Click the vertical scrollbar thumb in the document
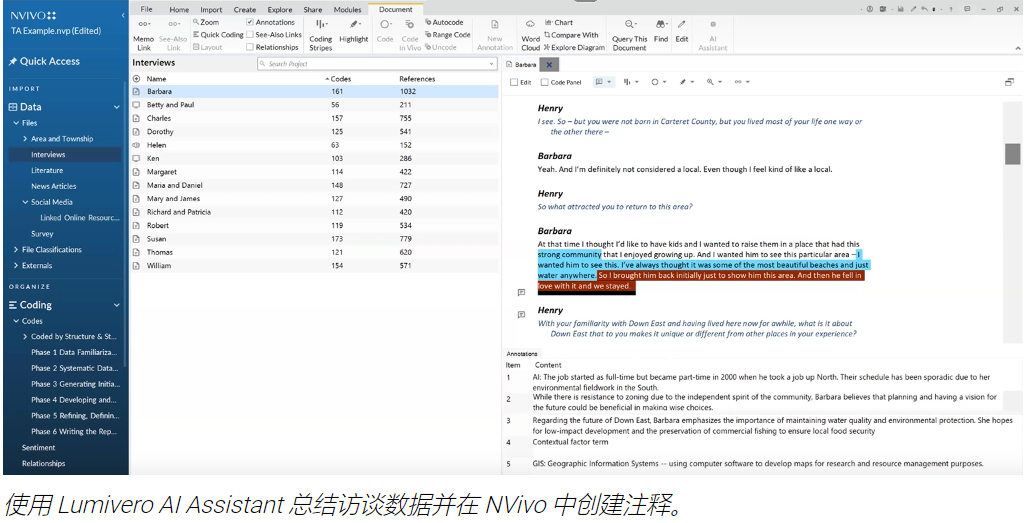The width and height of the screenshot is (1032, 523). coord(1012,153)
